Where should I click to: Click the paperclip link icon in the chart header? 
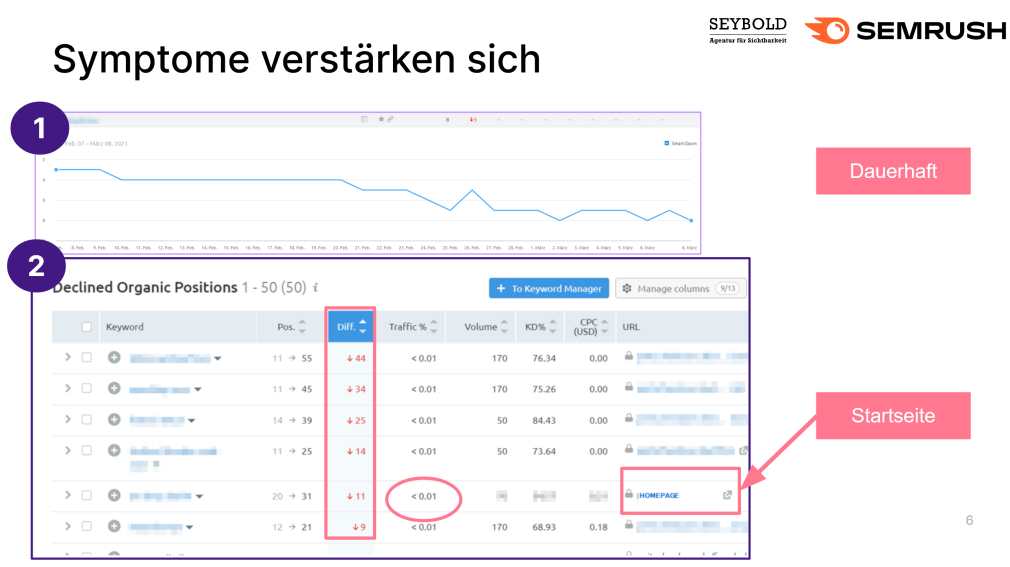390,119
